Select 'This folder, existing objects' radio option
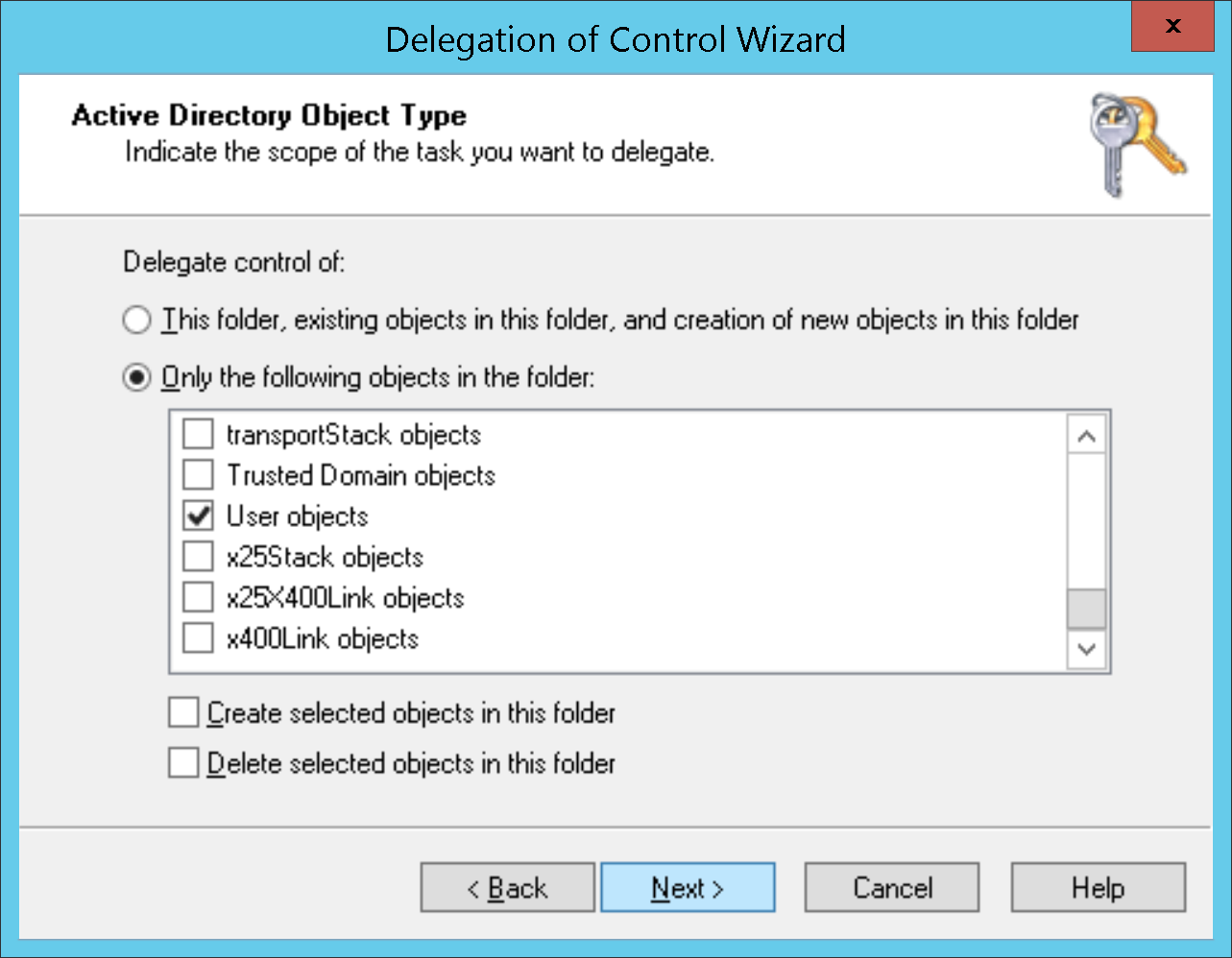Image resolution: width=1232 pixels, height=958 pixels. click(137, 320)
